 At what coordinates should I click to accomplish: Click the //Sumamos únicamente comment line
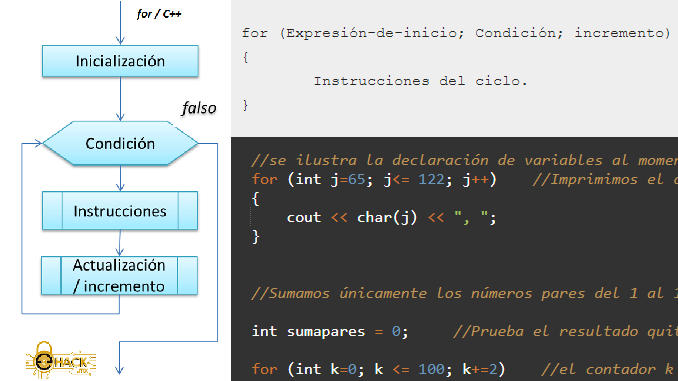pos(464,294)
